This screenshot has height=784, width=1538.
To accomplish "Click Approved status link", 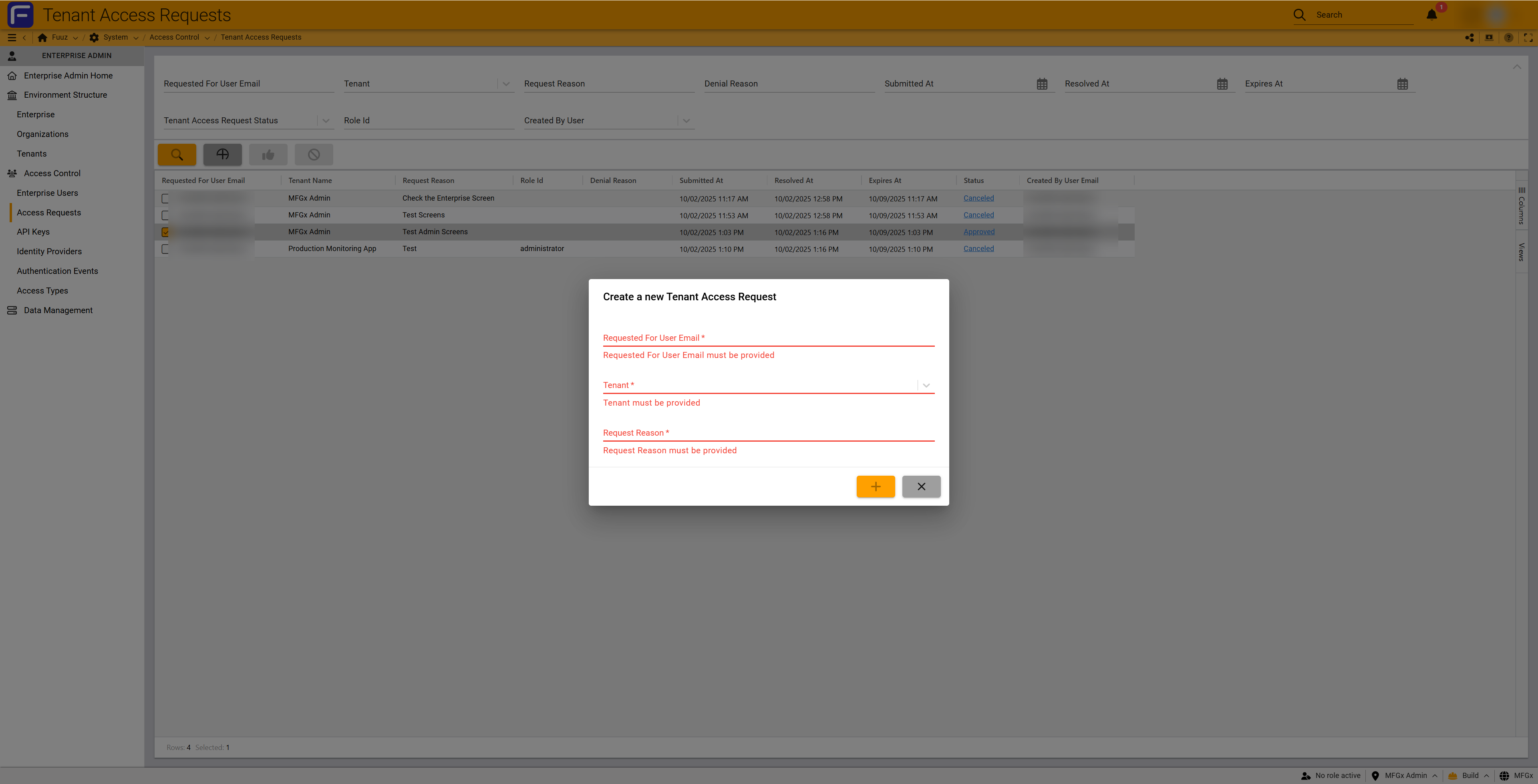I will (978, 232).
